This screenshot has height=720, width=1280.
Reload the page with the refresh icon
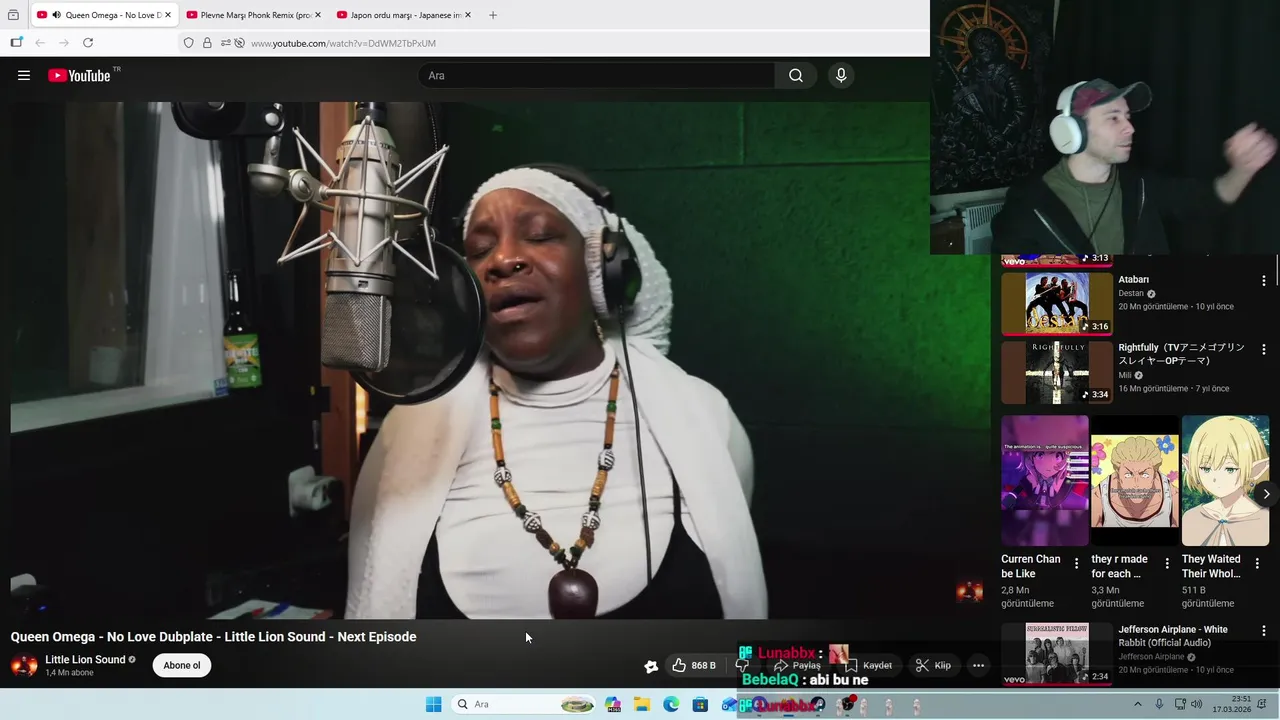88,43
